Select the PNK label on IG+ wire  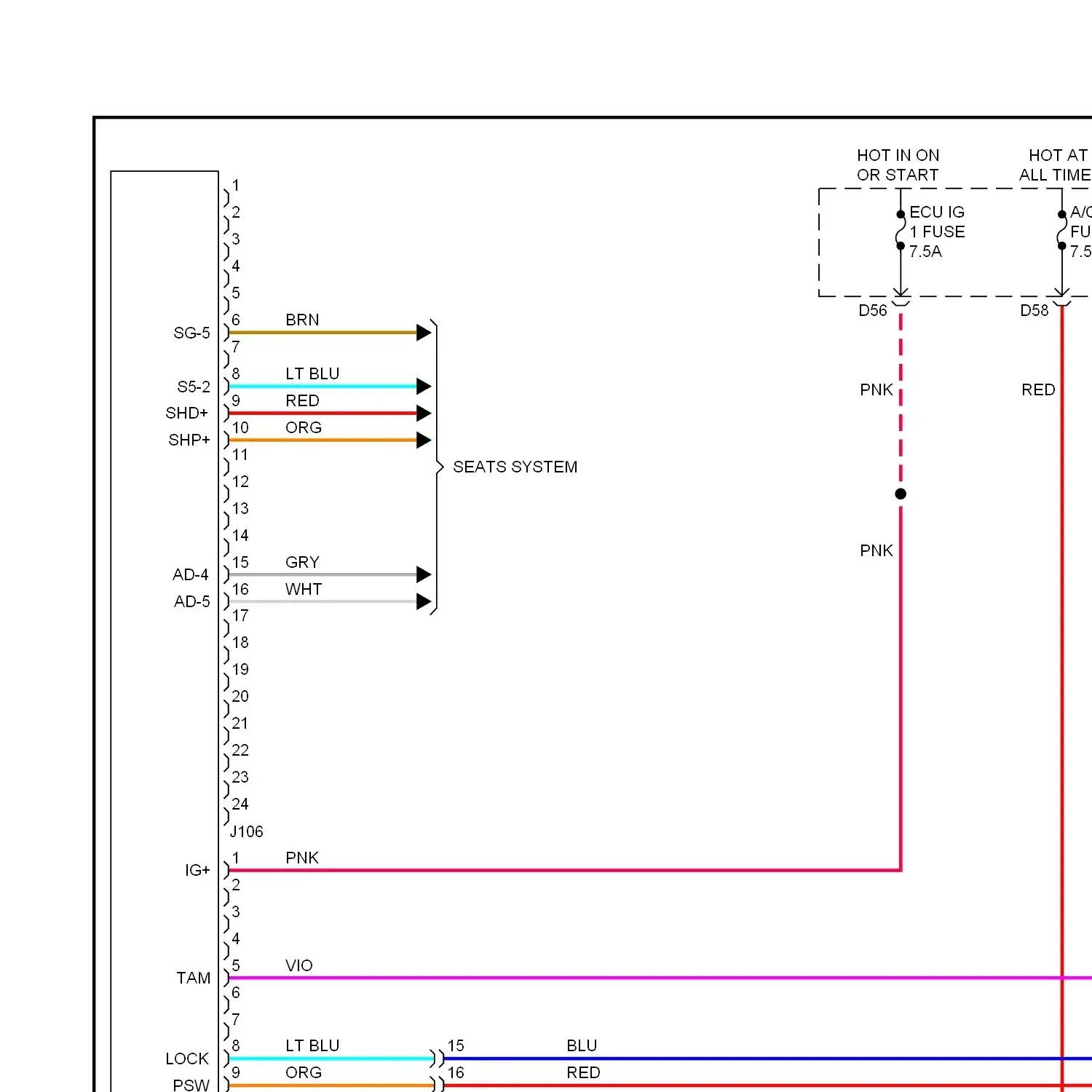(302, 858)
